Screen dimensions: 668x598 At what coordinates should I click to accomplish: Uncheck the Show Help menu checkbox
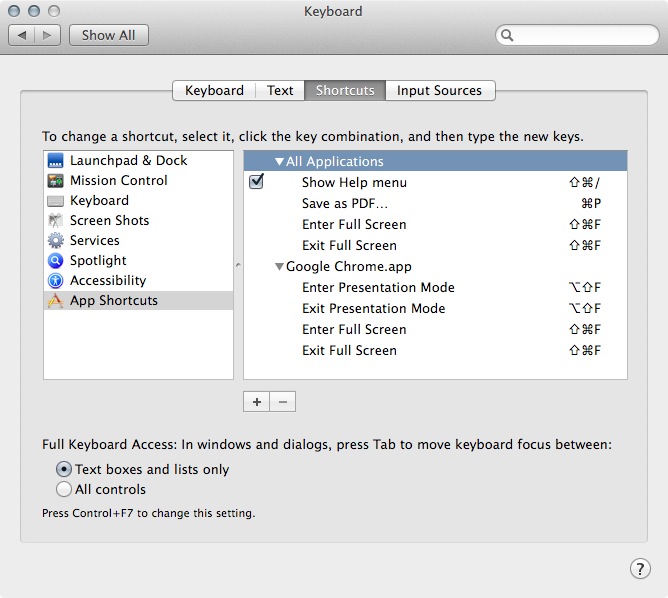[x=256, y=182]
